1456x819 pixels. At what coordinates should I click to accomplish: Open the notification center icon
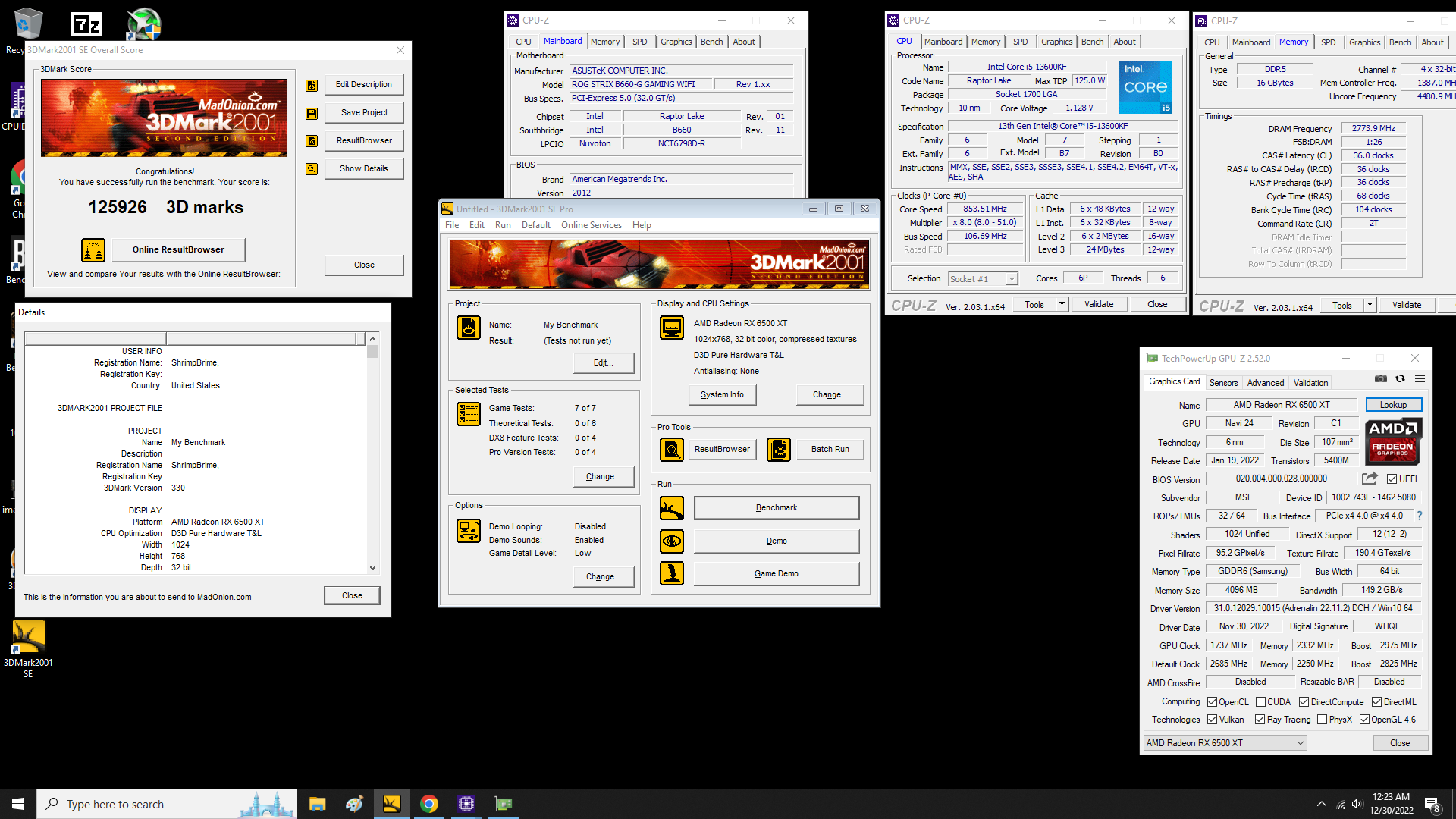pyautogui.click(x=1433, y=805)
